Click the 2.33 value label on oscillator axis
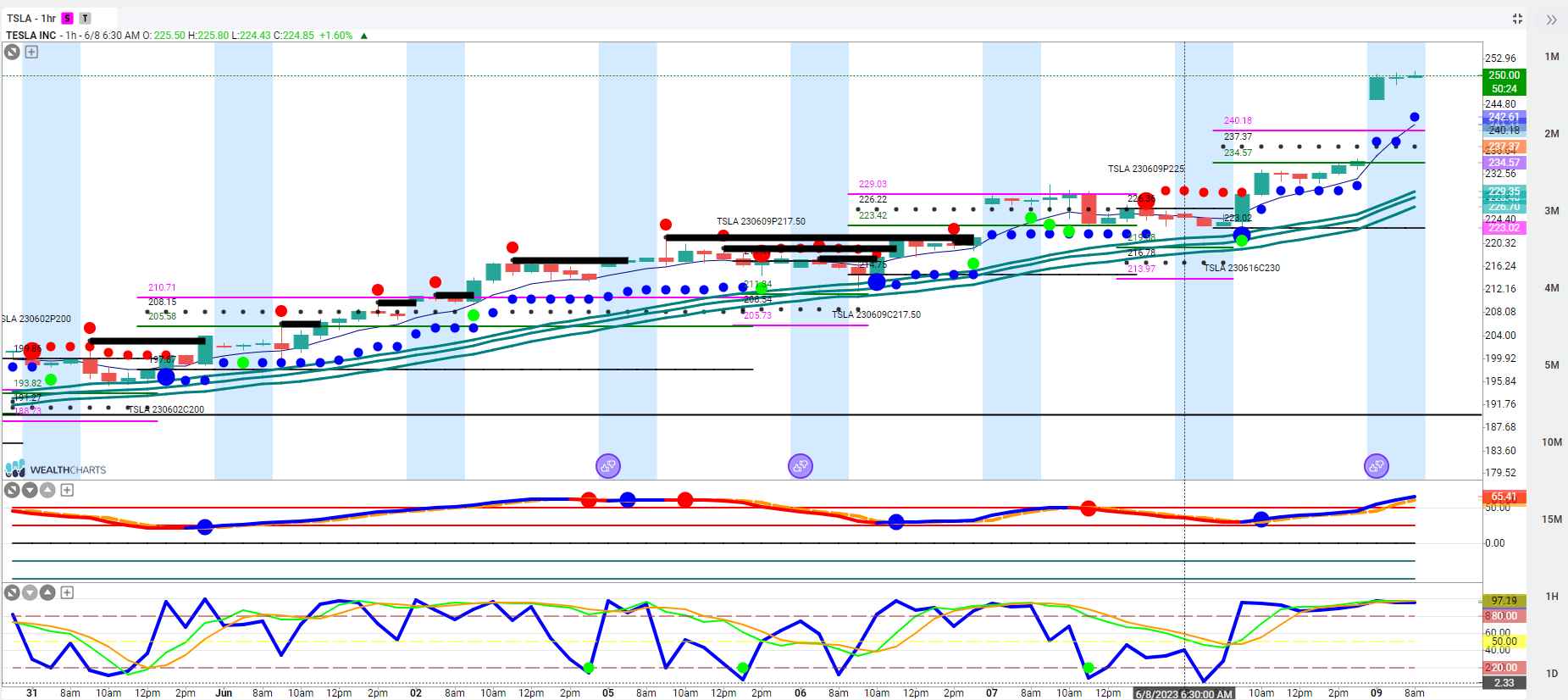The image size is (1568, 700). pyautogui.click(x=1504, y=682)
